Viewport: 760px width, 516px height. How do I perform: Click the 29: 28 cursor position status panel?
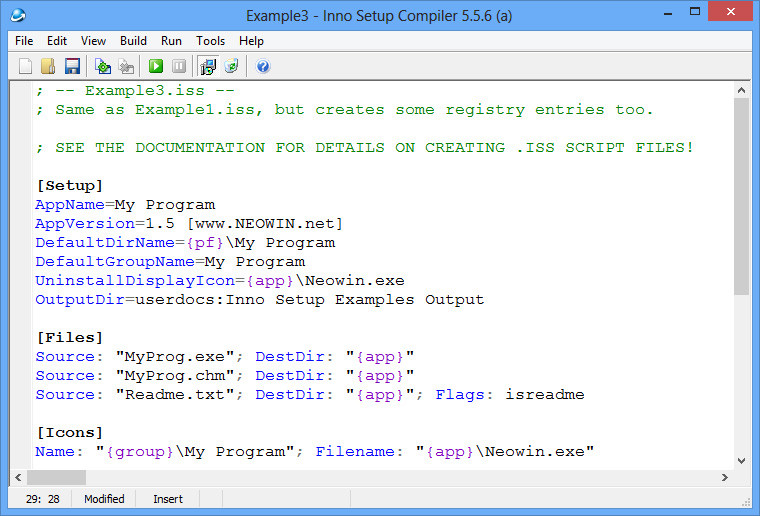[41, 499]
